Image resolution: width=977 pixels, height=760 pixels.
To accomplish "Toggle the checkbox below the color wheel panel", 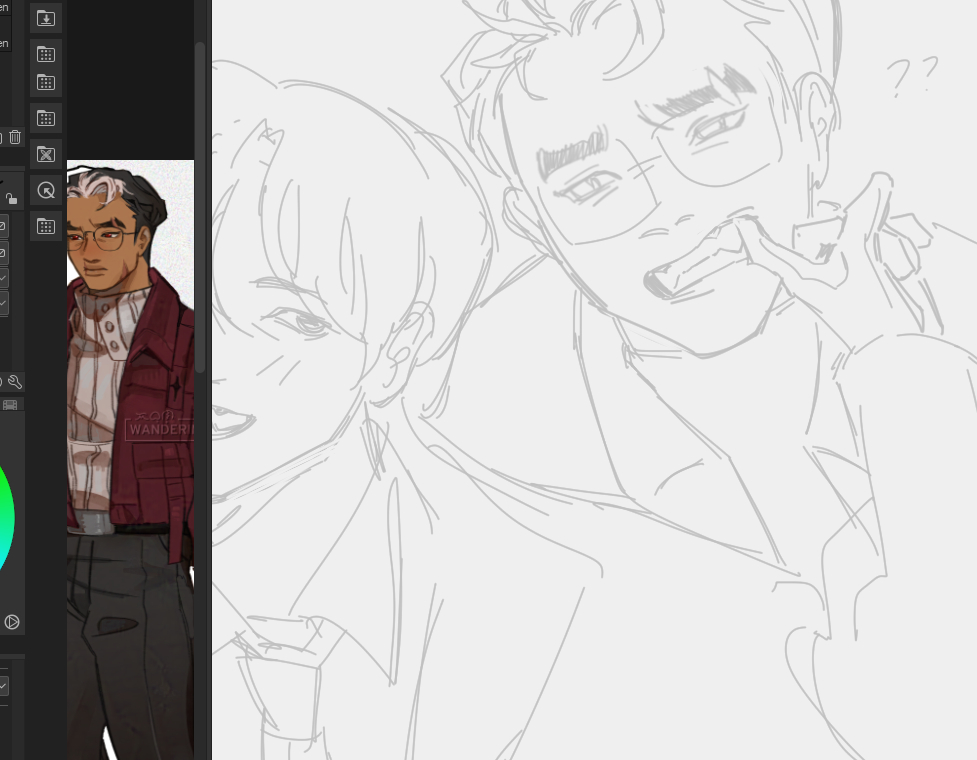I will [x=3, y=686].
